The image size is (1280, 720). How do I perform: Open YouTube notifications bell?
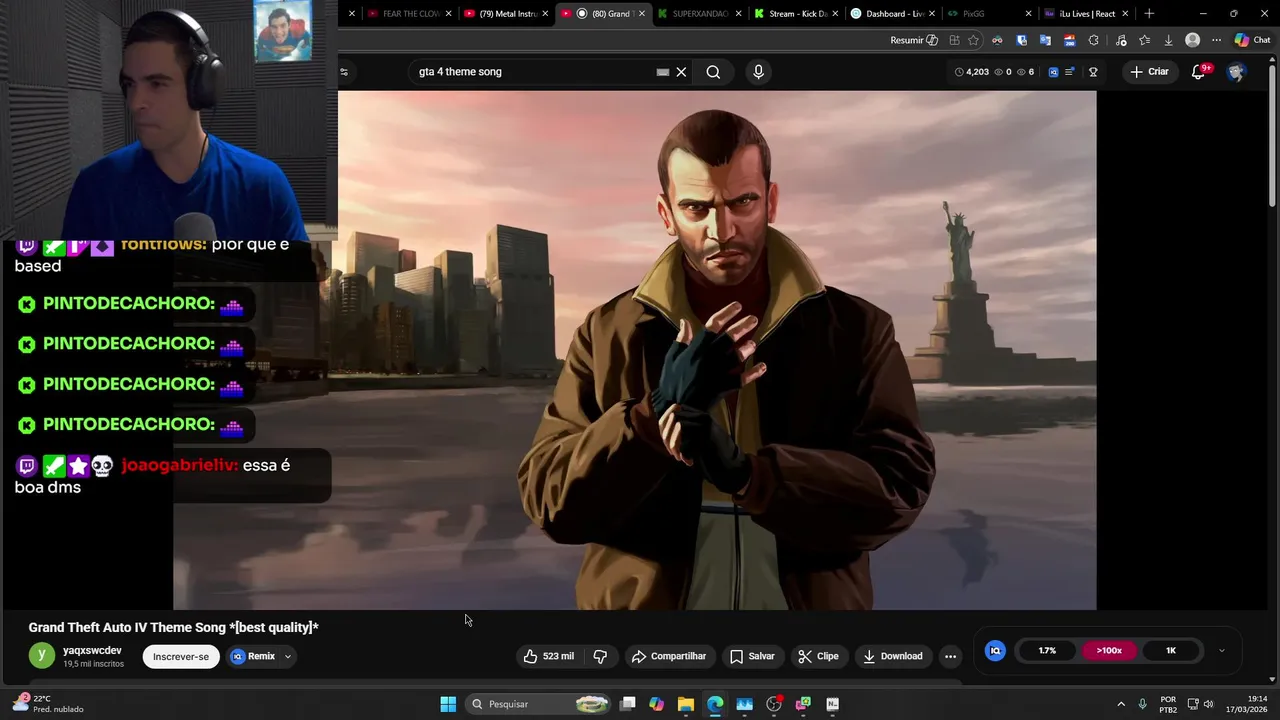click(x=1198, y=72)
